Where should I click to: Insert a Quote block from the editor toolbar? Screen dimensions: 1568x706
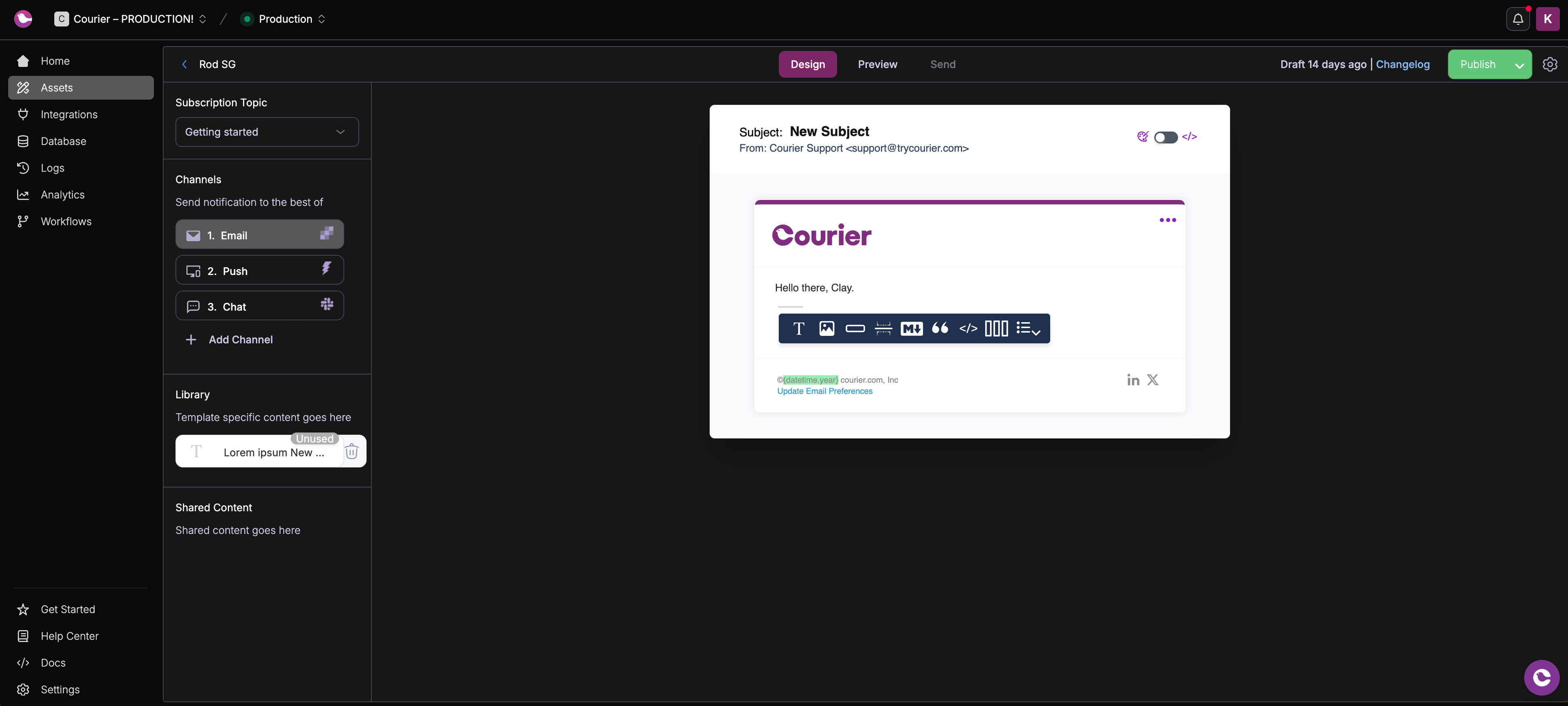click(940, 329)
